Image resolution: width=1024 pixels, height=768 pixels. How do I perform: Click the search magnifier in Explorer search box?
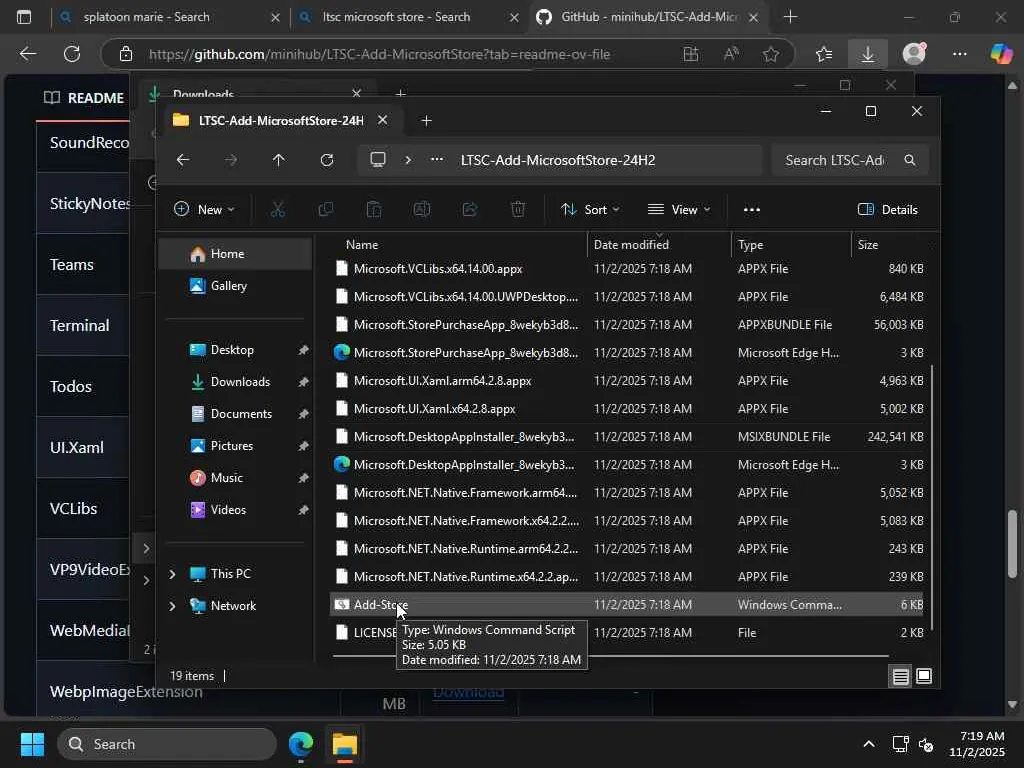click(910, 160)
